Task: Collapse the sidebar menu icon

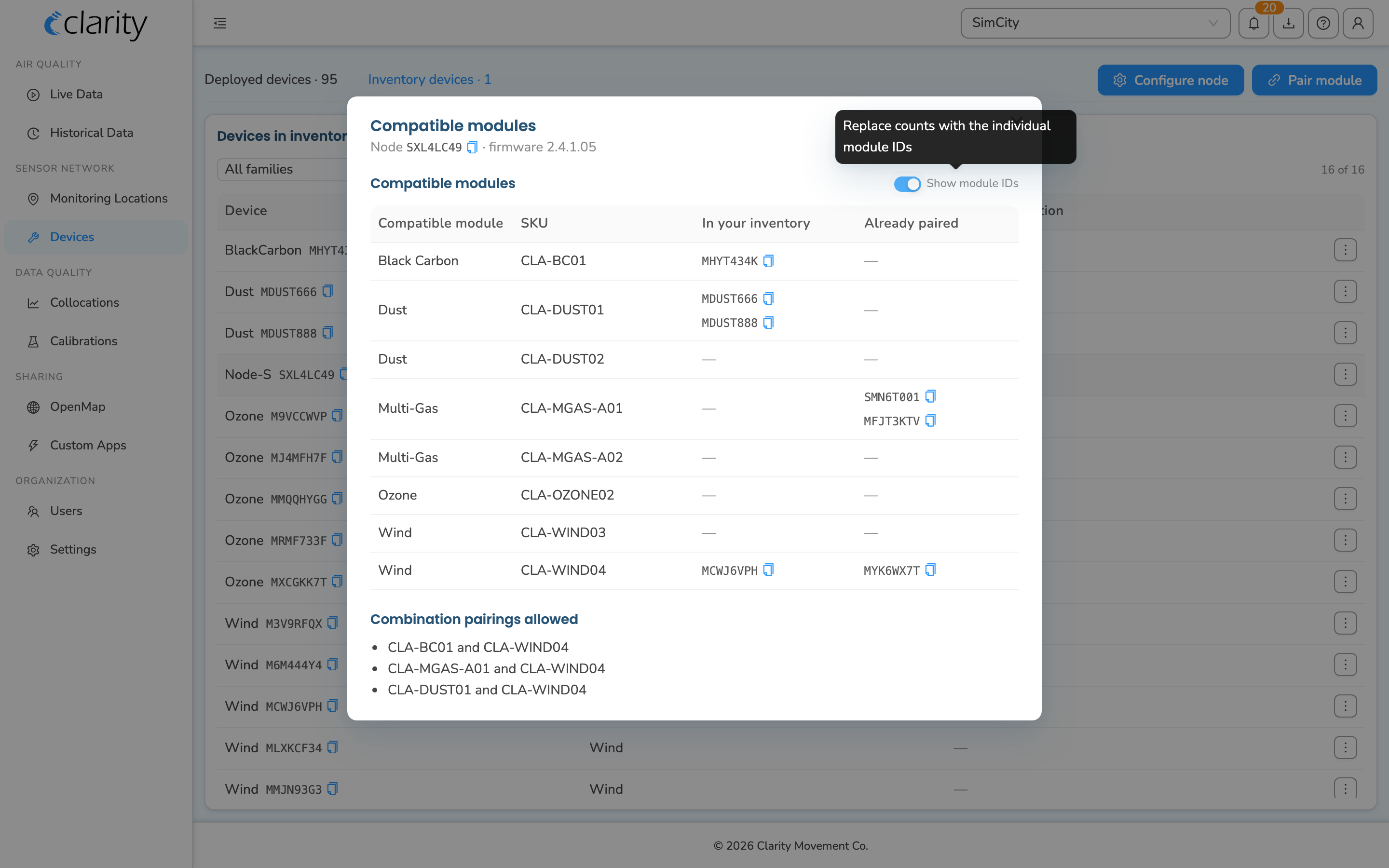Action: tap(220, 23)
